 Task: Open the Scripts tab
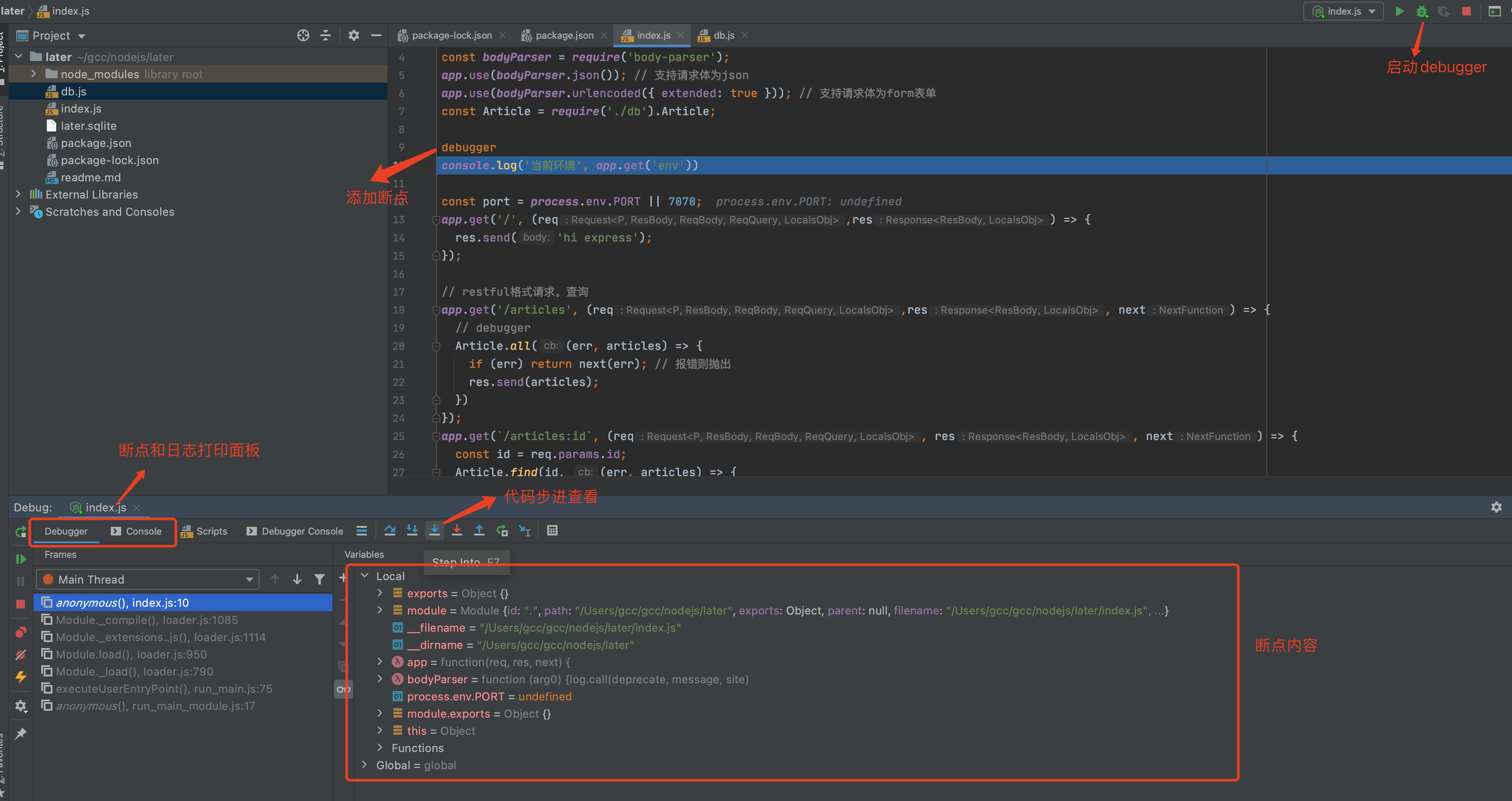coord(204,531)
